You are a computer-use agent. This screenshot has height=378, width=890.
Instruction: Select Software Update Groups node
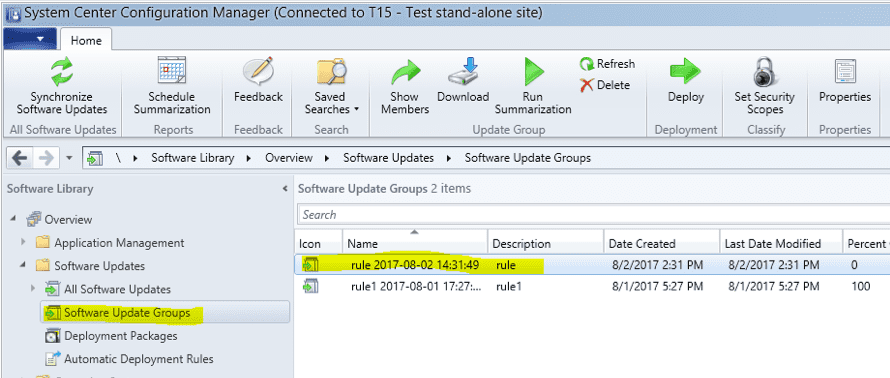pyautogui.click(x=127, y=313)
